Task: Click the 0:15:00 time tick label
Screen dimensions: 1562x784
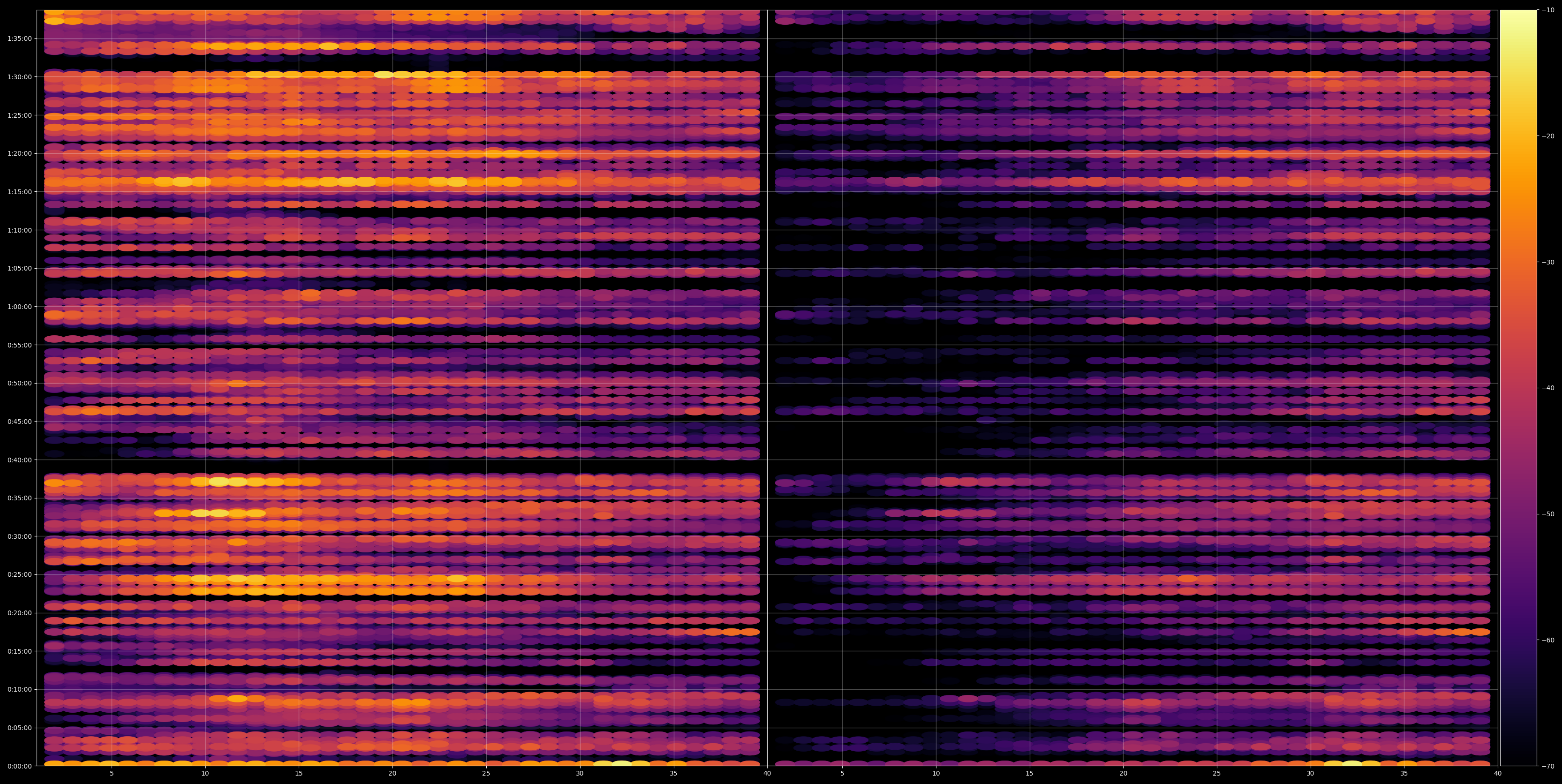Action: tap(19, 651)
